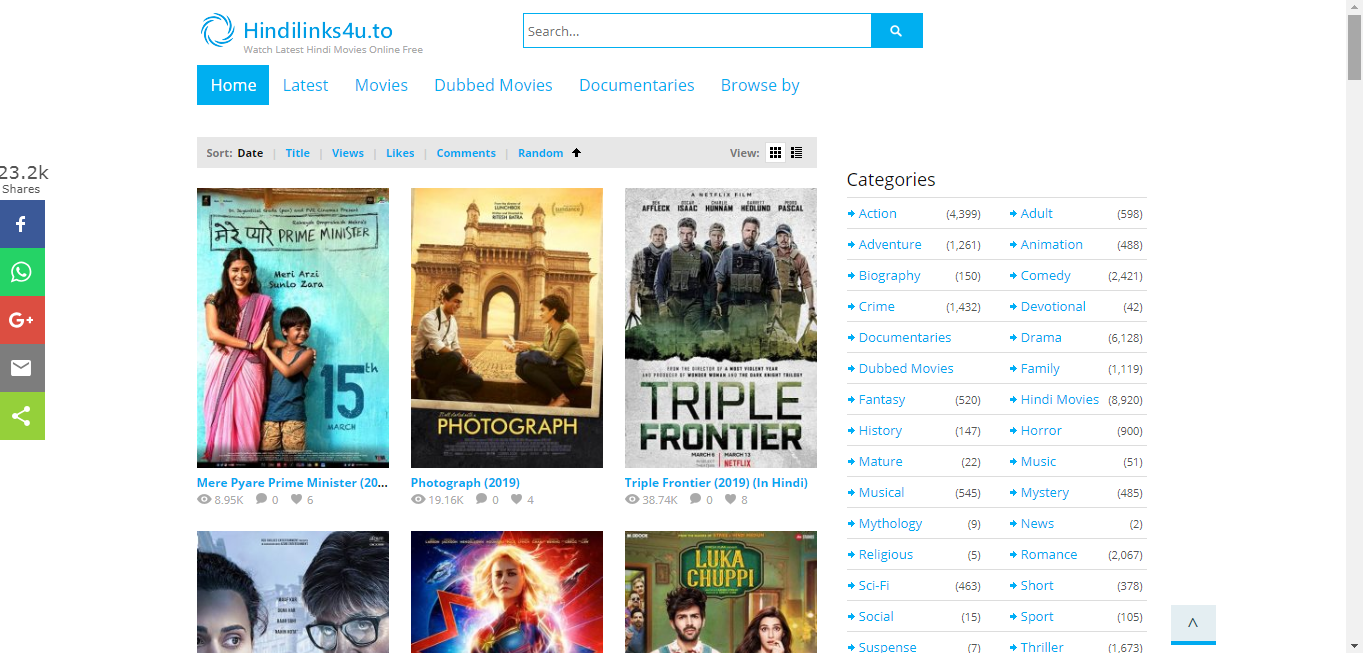1365x653 pixels.
Task: Open the Movies menu
Action: (381, 85)
